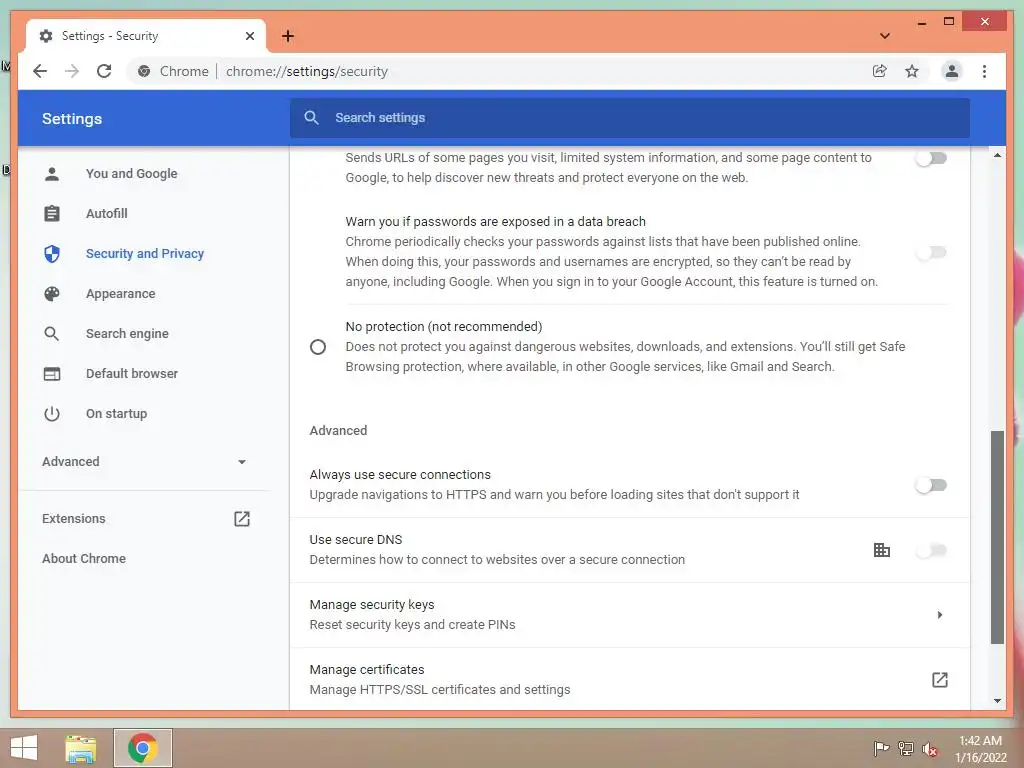Toggle the Use secure DNS switch
The height and width of the screenshot is (768, 1024).
[x=931, y=551]
